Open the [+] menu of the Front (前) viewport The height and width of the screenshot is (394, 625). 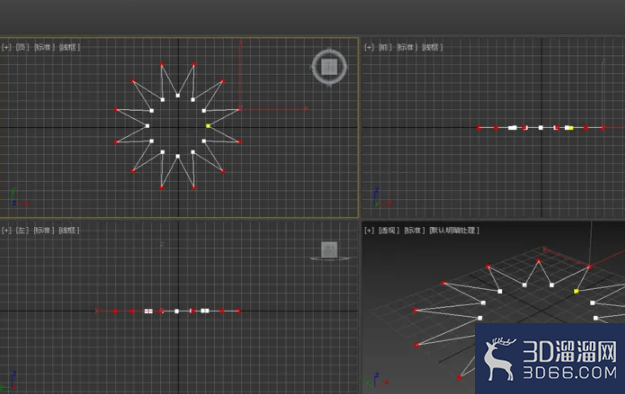tap(369, 47)
